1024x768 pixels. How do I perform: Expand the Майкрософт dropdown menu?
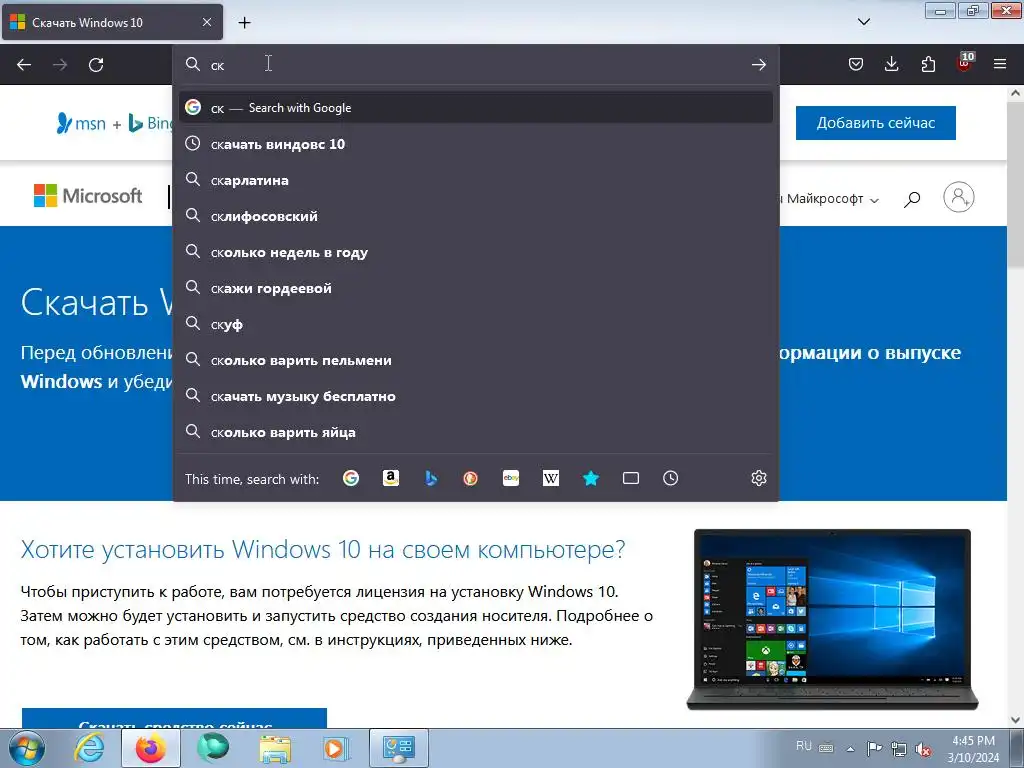coord(831,199)
